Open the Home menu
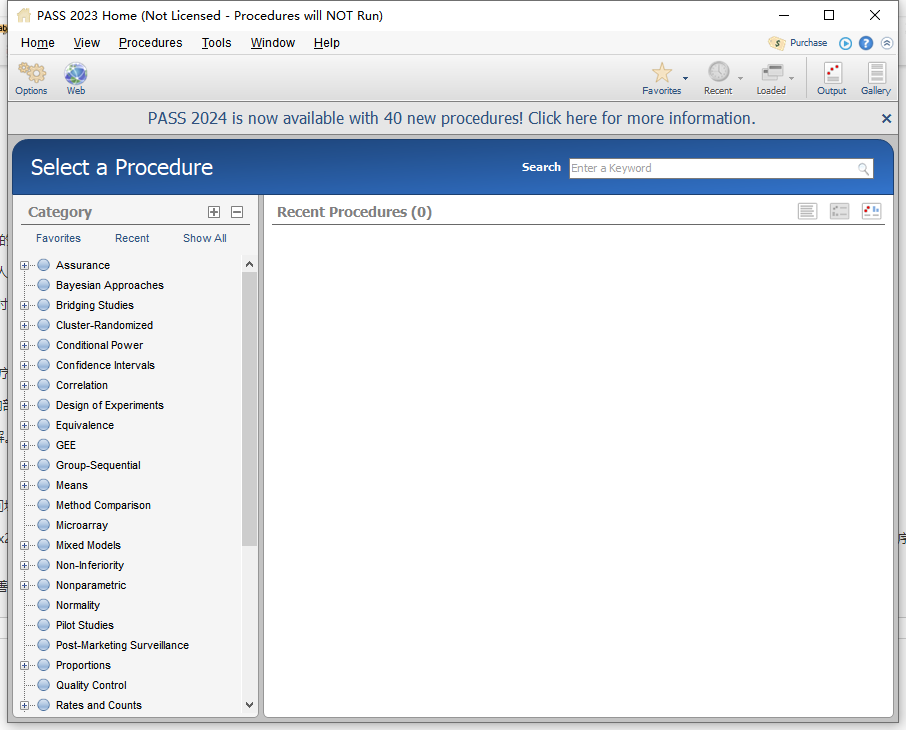Image resolution: width=906 pixels, height=730 pixels. (38, 43)
